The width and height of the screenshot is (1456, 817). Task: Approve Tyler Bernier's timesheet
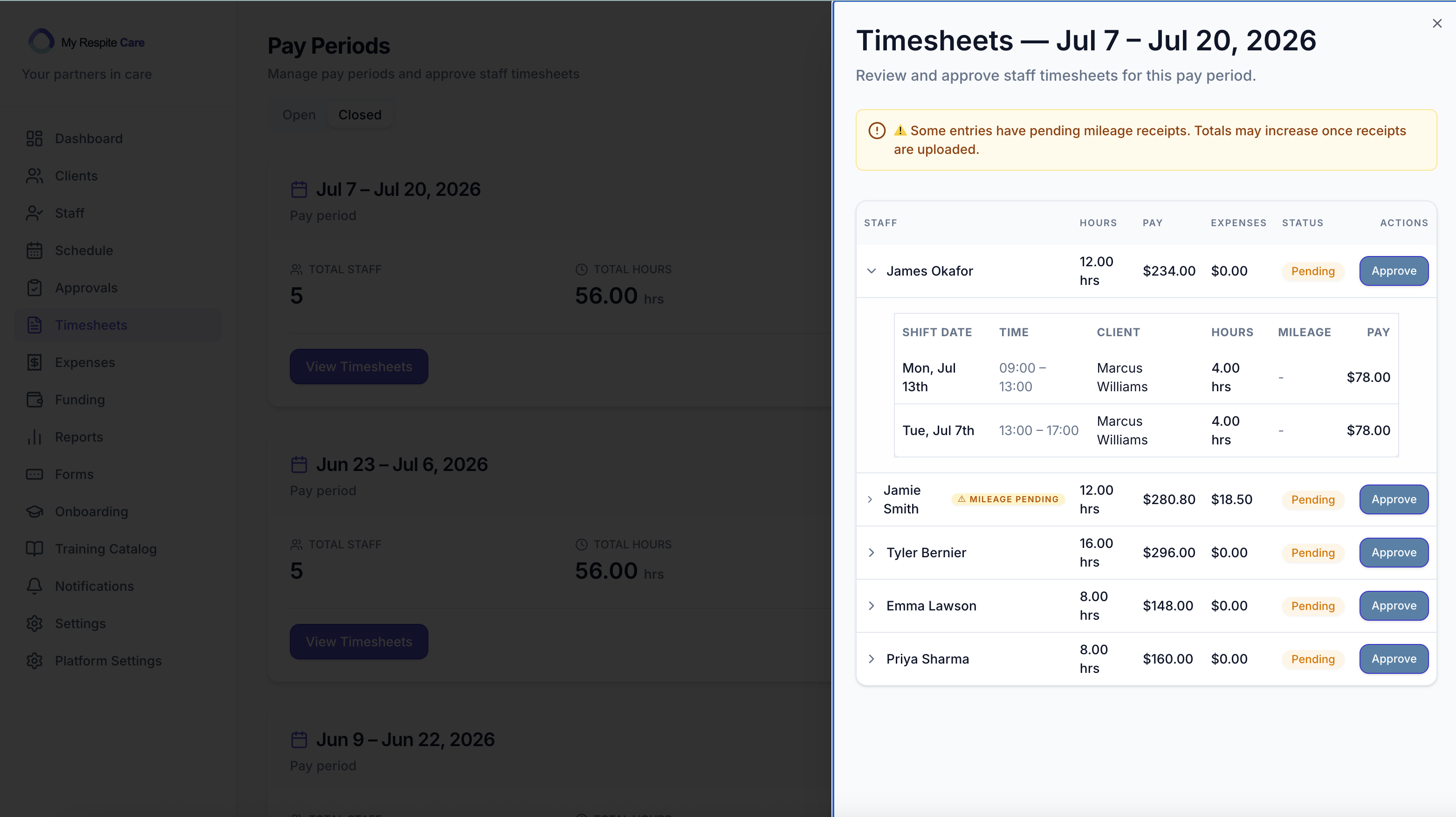coord(1394,553)
